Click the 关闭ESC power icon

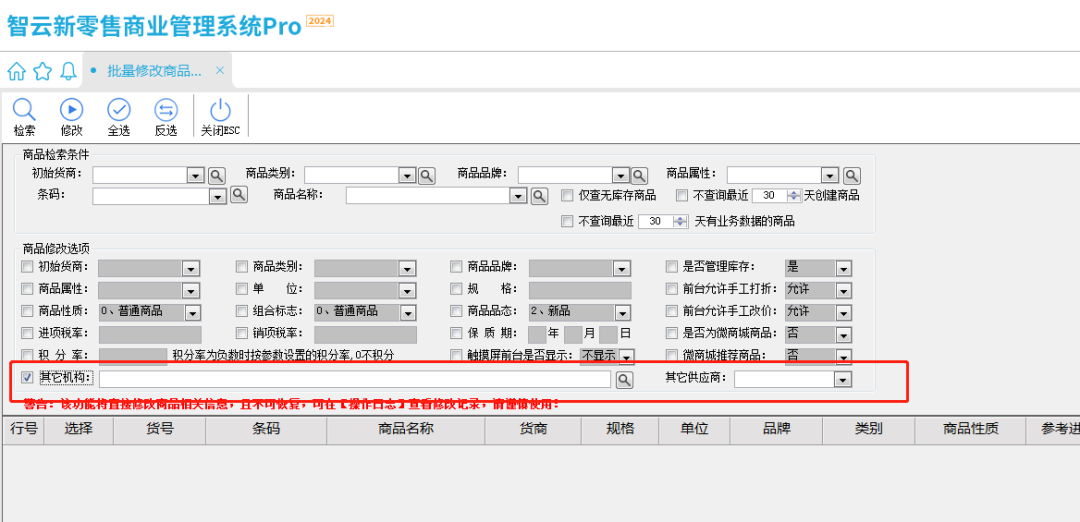tap(220, 110)
